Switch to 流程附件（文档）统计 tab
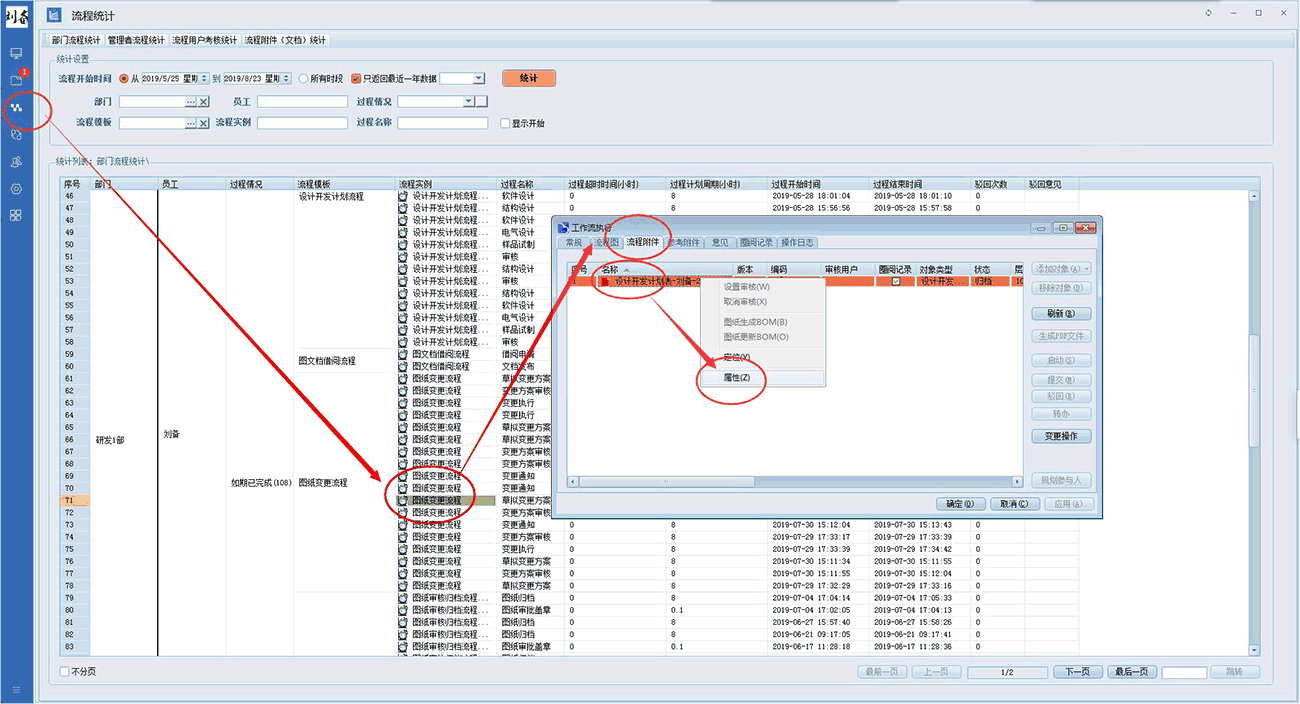Screen dimensions: 1300x704 (286, 40)
